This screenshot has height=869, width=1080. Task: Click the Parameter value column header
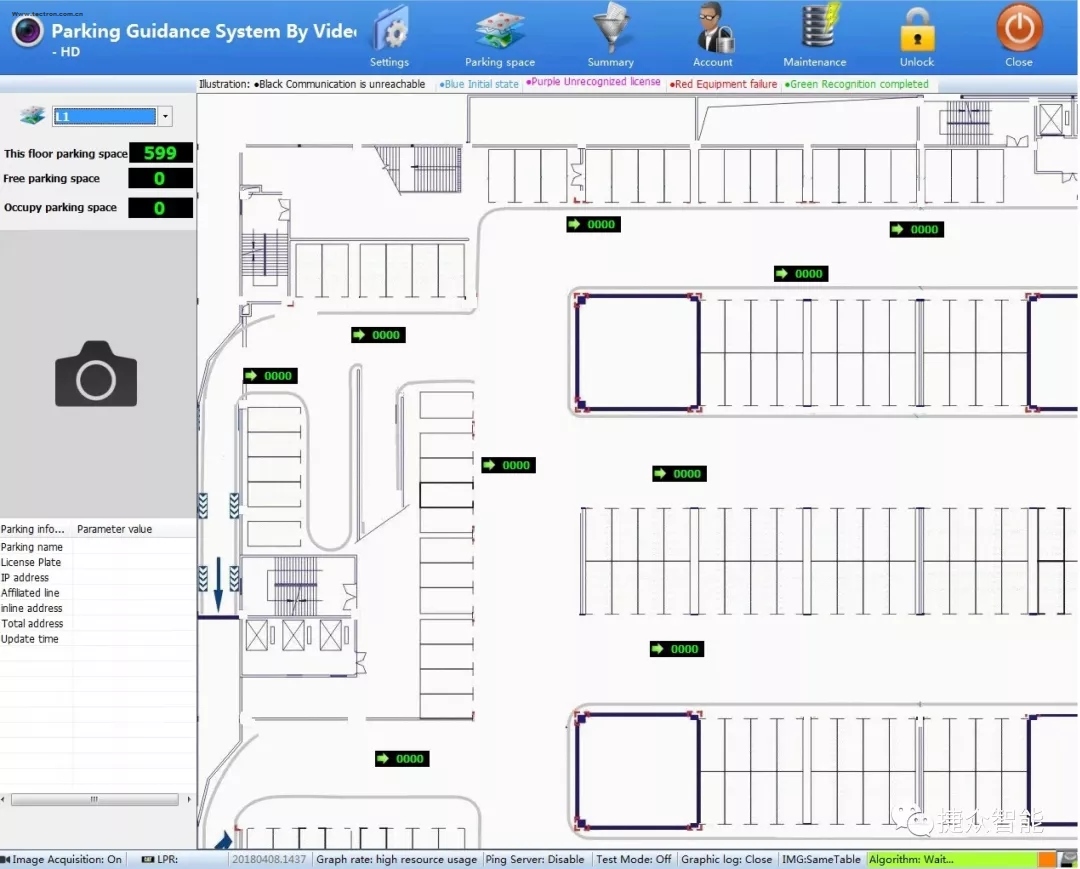coord(134,529)
